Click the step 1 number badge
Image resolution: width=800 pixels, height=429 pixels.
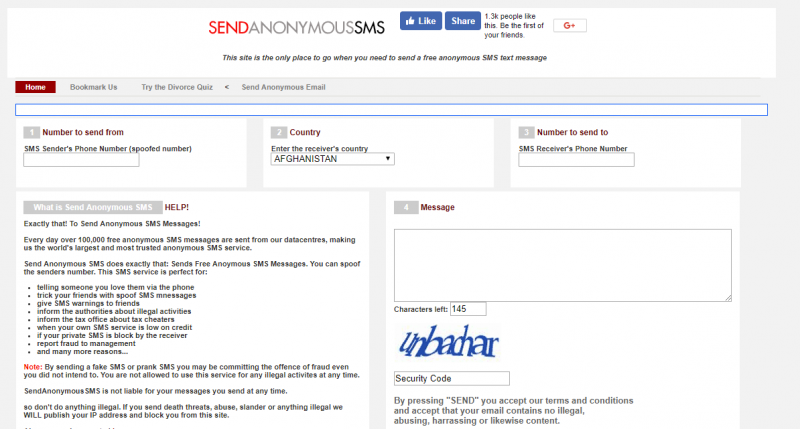click(32, 132)
